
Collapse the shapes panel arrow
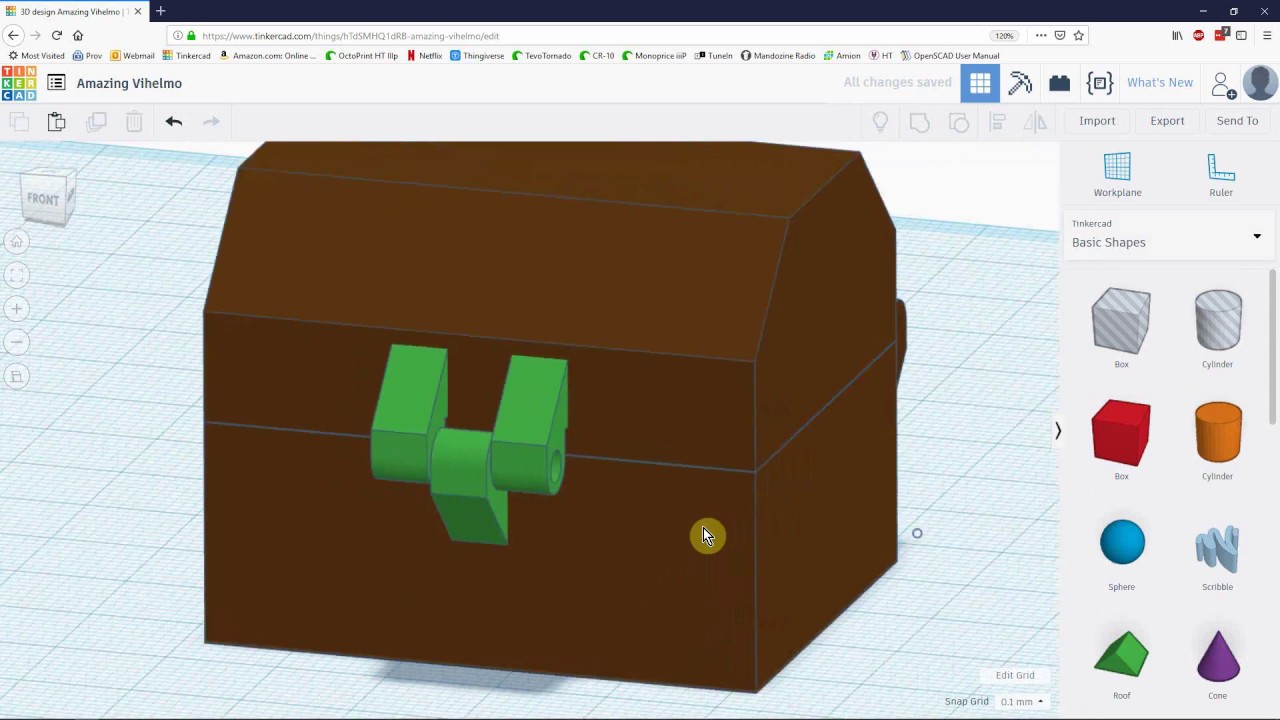[x=1057, y=431]
